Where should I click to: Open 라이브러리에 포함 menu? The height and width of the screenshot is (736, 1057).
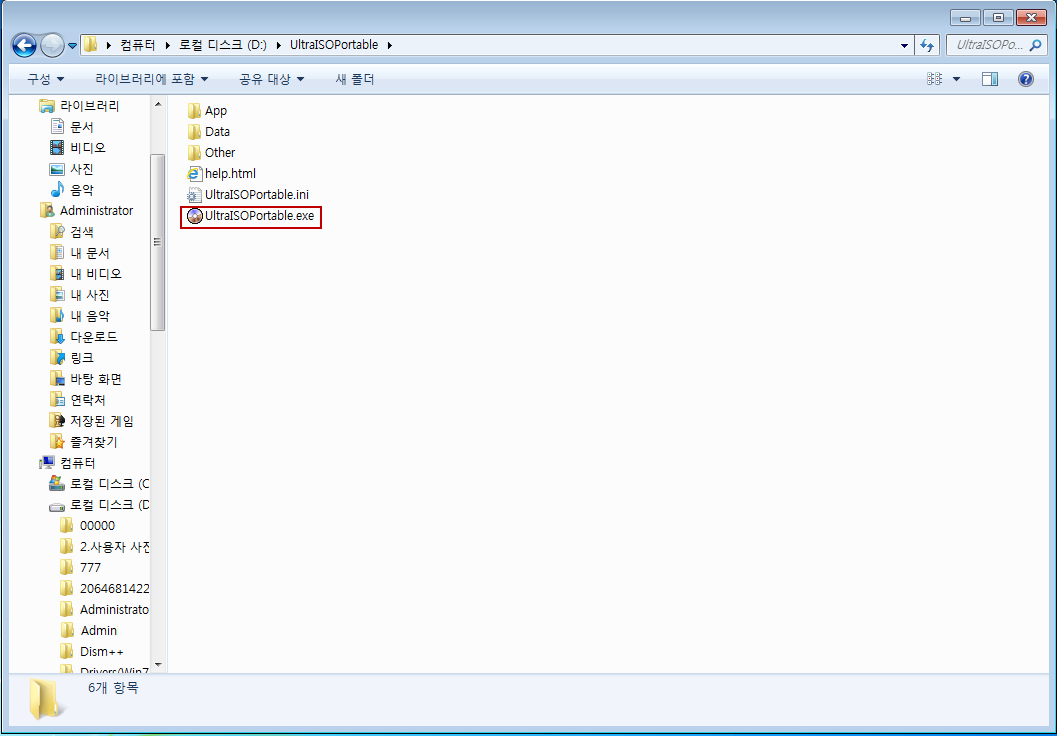pos(152,80)
